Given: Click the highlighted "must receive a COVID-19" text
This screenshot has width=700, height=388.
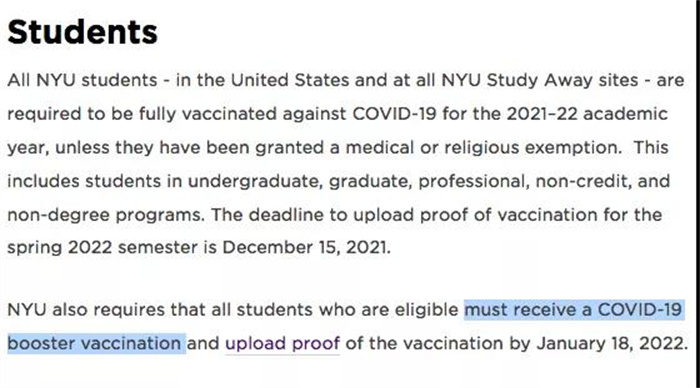Looking at the screenshot, I should pos(573,309).
